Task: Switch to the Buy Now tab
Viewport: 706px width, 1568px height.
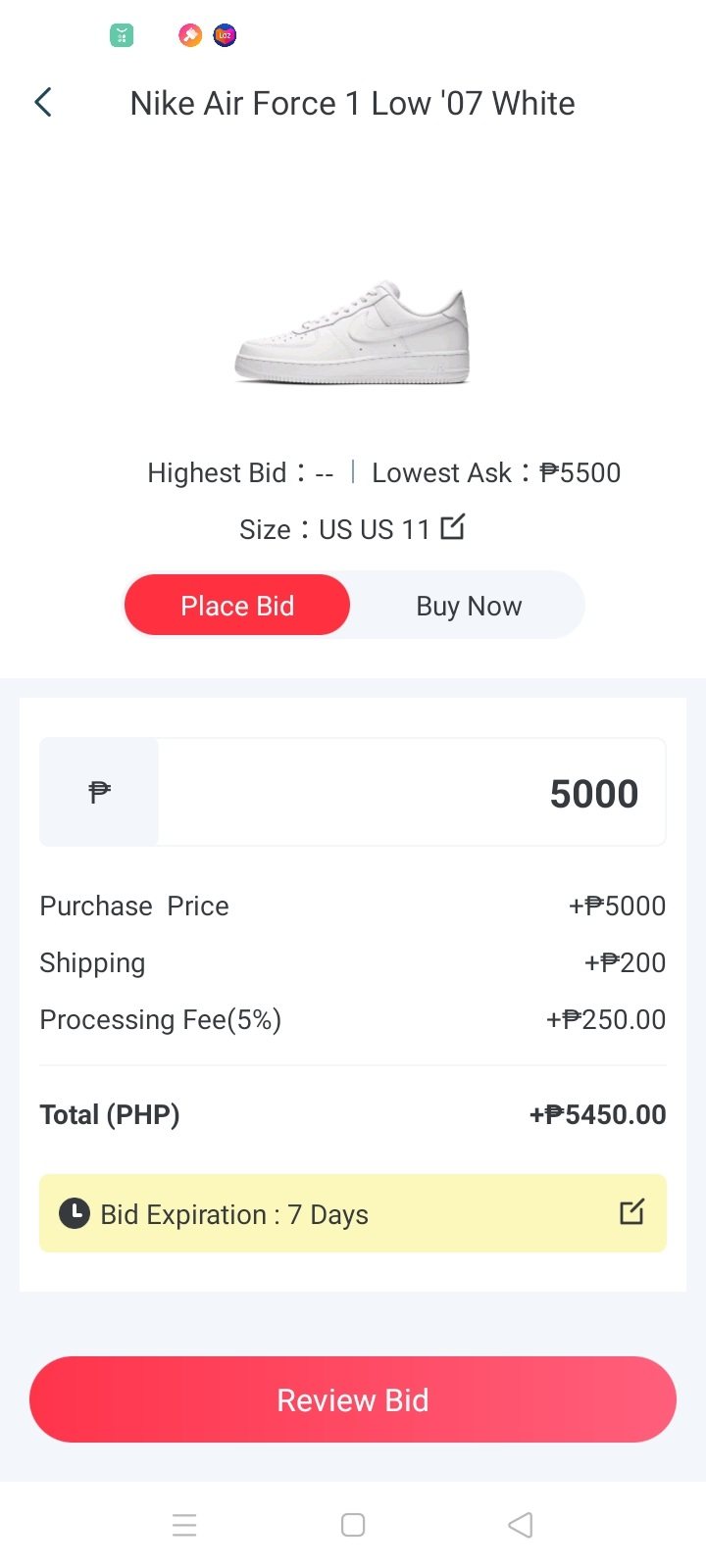Action: point(469,606)
